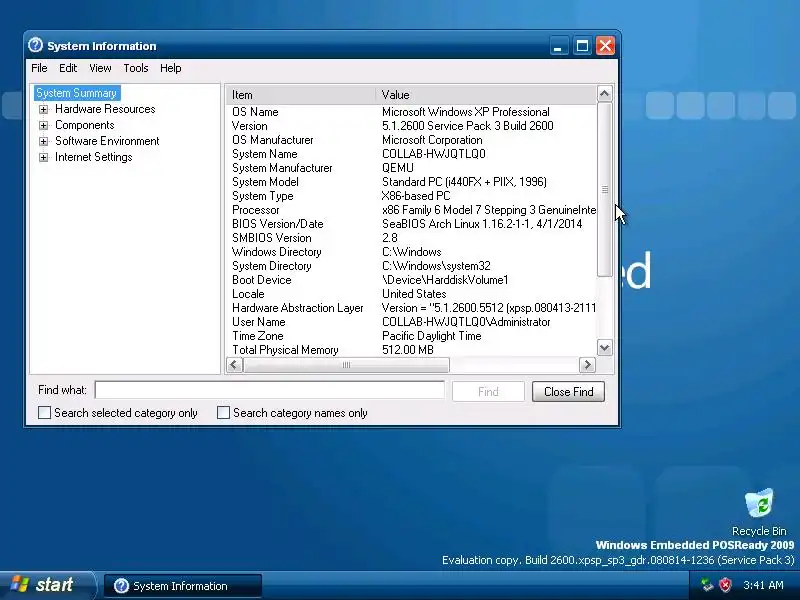This screenshot has width=800, height=600.
Task: Expand the Internet Settings tree node
Action: [43, 158]
